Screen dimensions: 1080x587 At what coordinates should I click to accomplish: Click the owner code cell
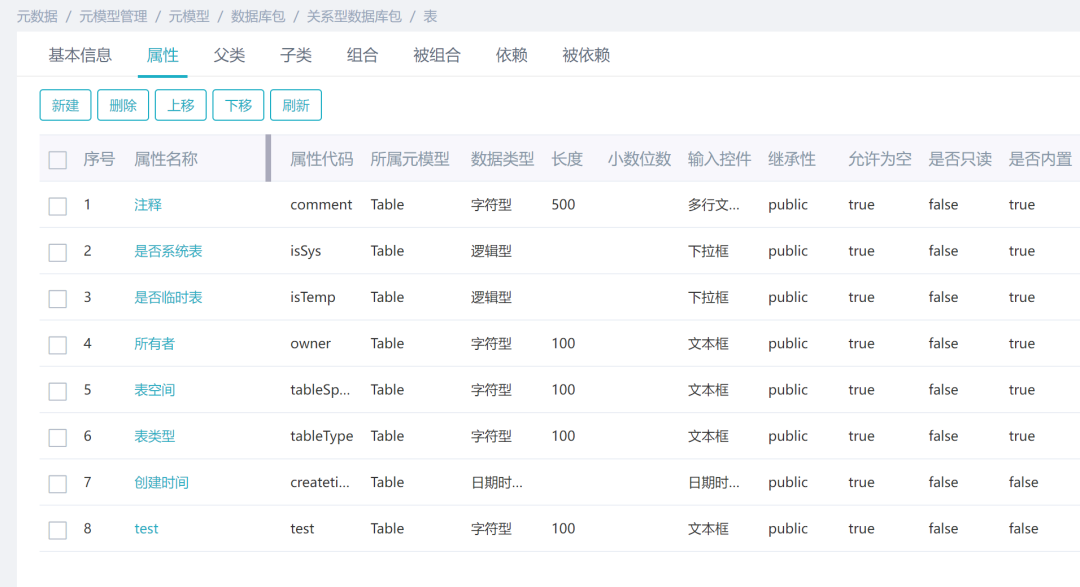pos(311,343)
